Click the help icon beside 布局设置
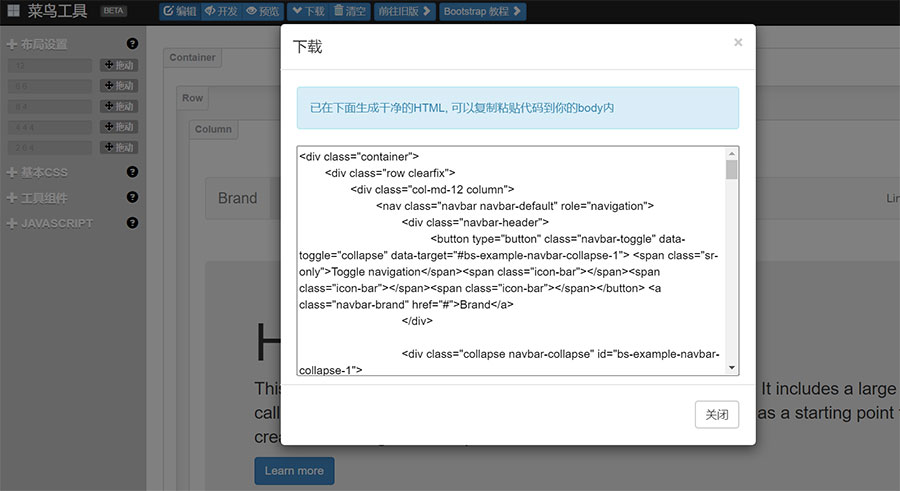The width and height of the screenshot is (900, 491). coord(132,44)
